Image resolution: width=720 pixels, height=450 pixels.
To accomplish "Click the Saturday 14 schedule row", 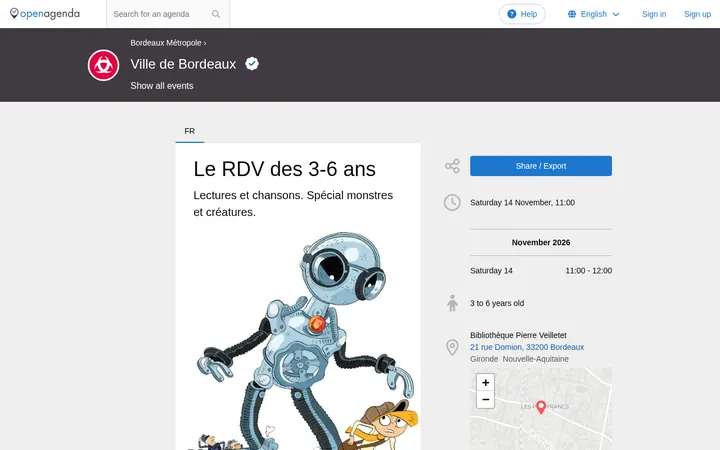I will [x=540, y=271].
